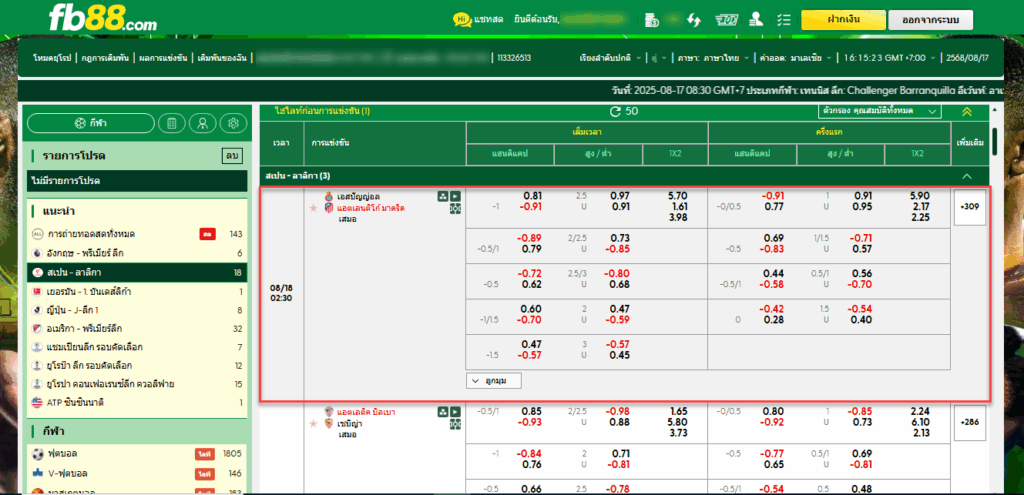The height and width of the screenshot is (495, 1024).
Task: Play live stream for Athletic Bilbao match
Action: [455, 411]
